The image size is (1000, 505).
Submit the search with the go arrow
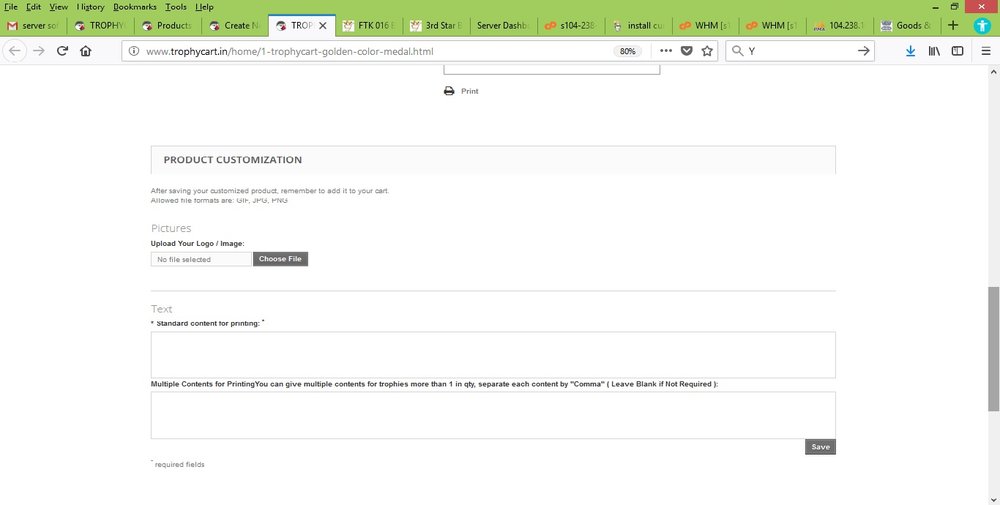tap(864, 51)
